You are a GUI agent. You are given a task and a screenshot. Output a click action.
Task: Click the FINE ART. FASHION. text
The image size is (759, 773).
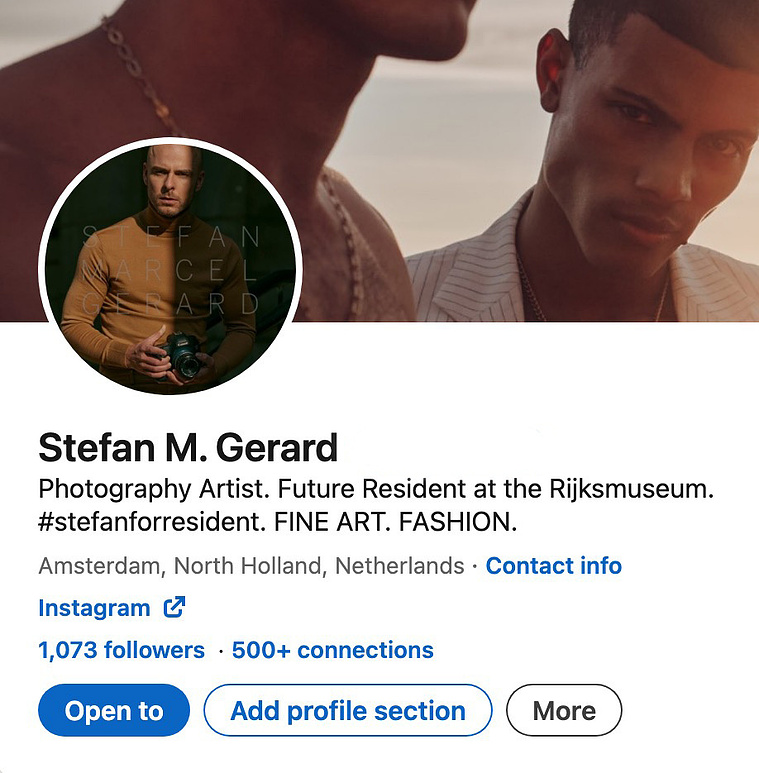[x=395, y=522]
